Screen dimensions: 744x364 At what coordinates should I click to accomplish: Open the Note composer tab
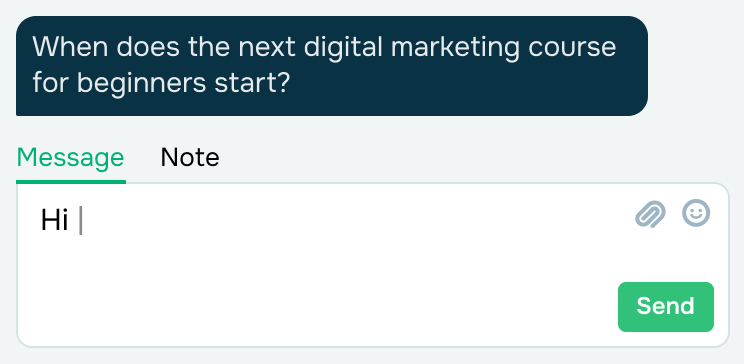pos(190,157)
